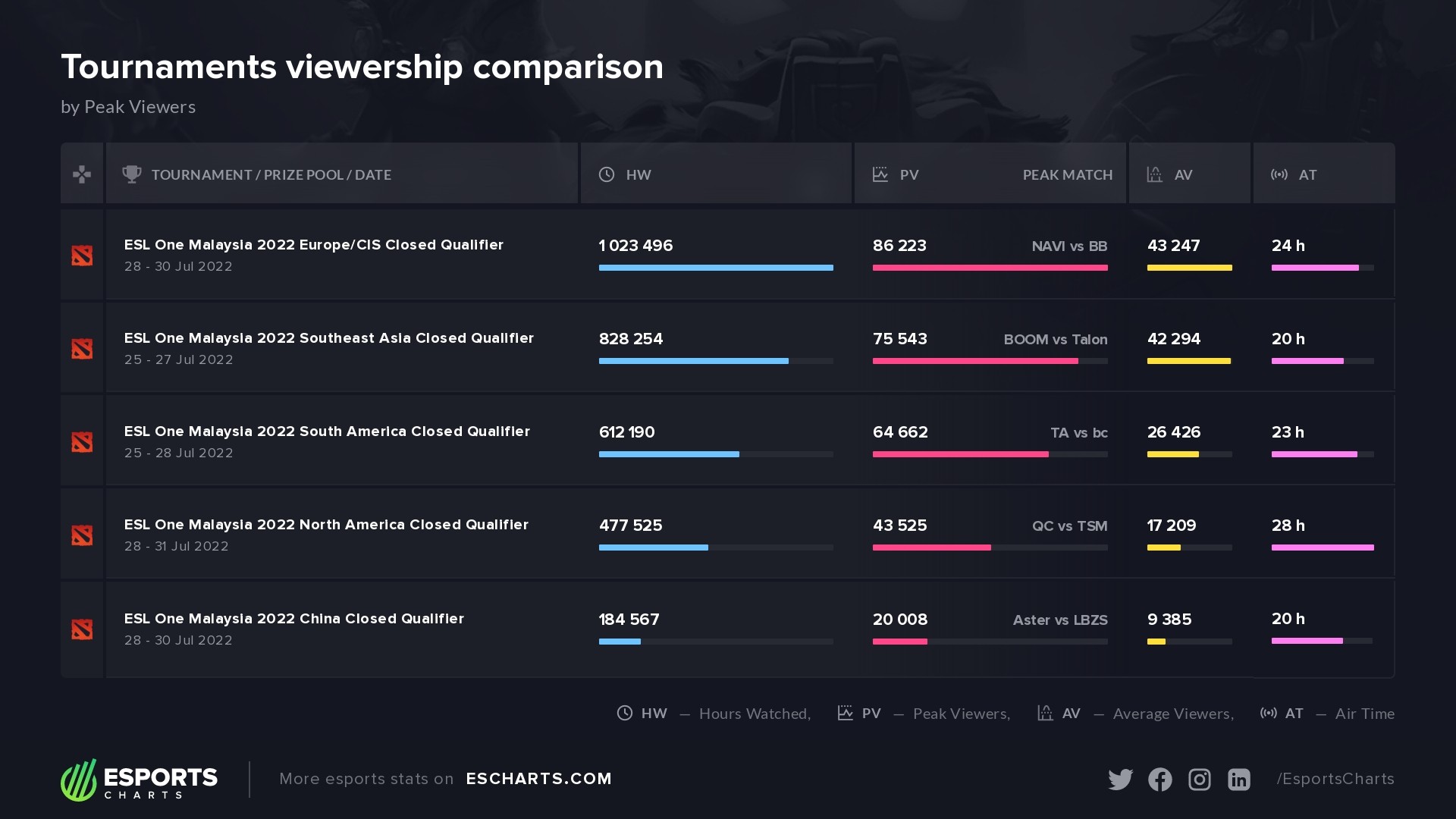Click the Twitter icon in the footer
This screenshot has width=1456, height=819.
click(1120, 780)
